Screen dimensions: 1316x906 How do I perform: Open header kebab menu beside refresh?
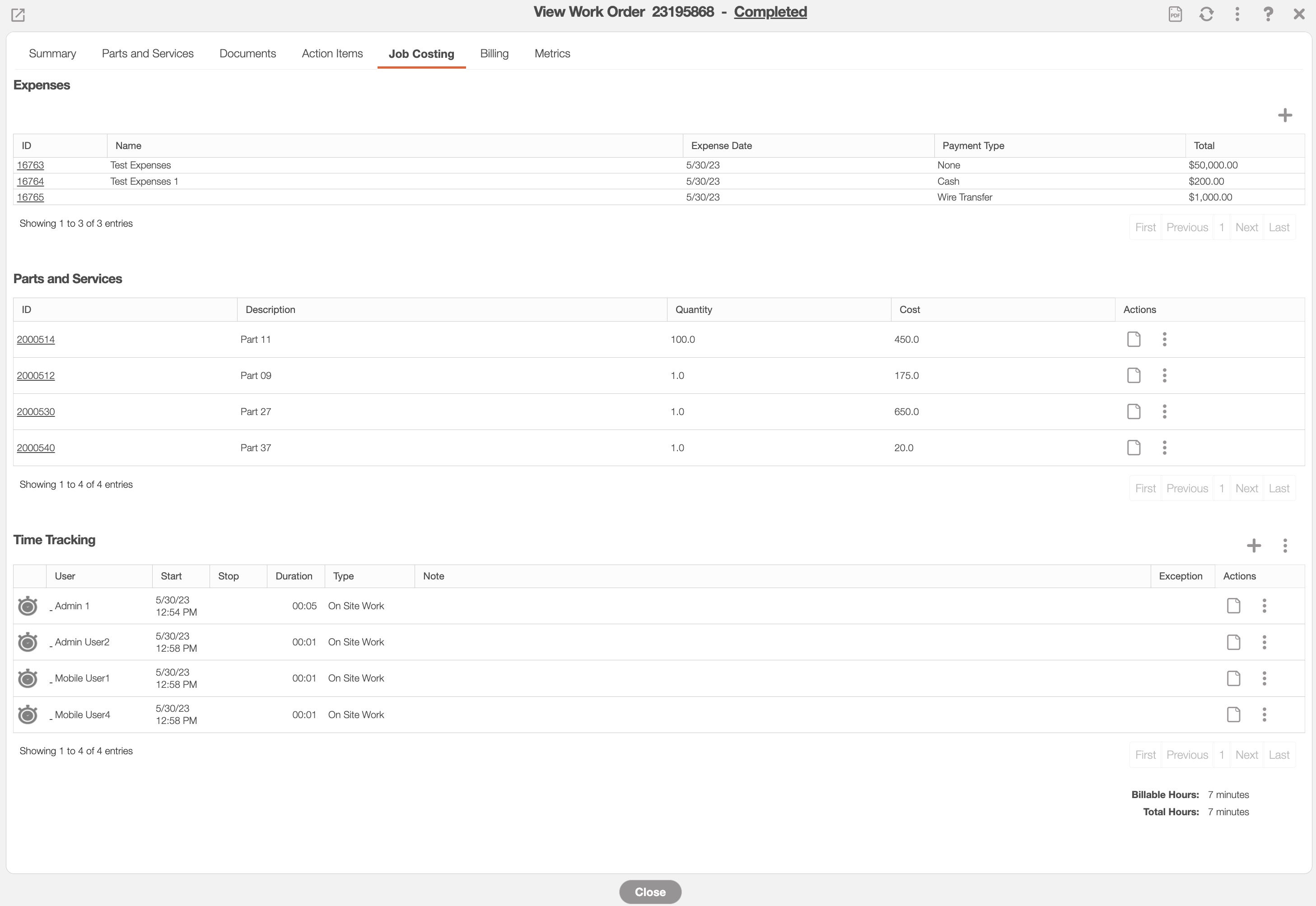tap(1237, 14)
